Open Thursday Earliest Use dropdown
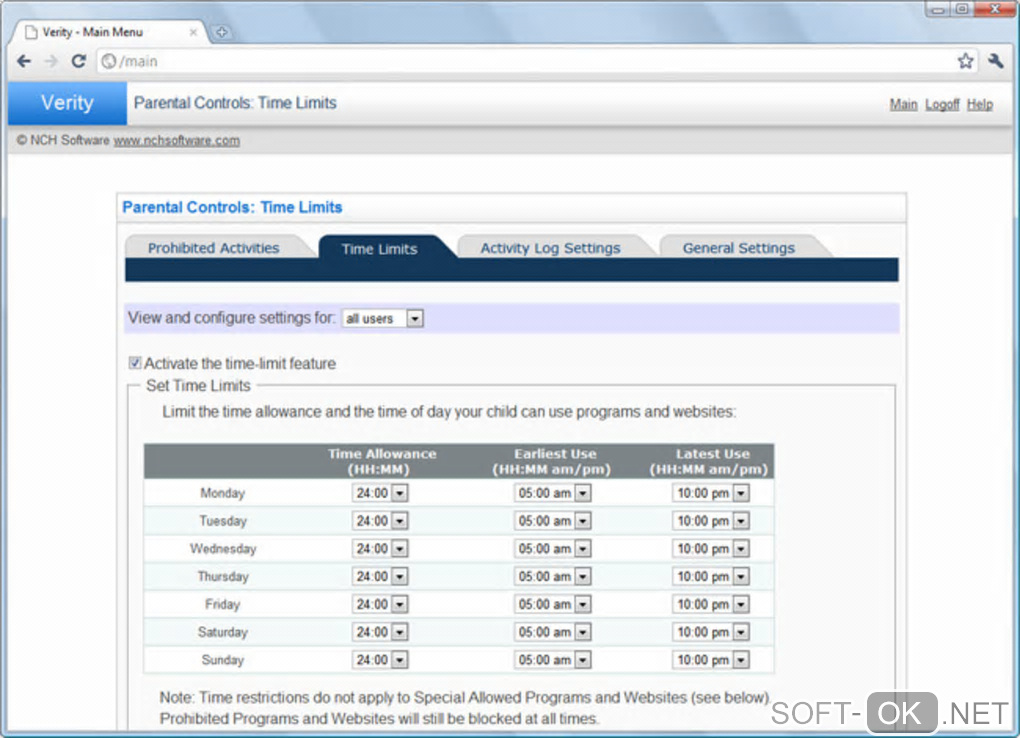This screenshot has height=738, width=1020. (x=552, y=577)
